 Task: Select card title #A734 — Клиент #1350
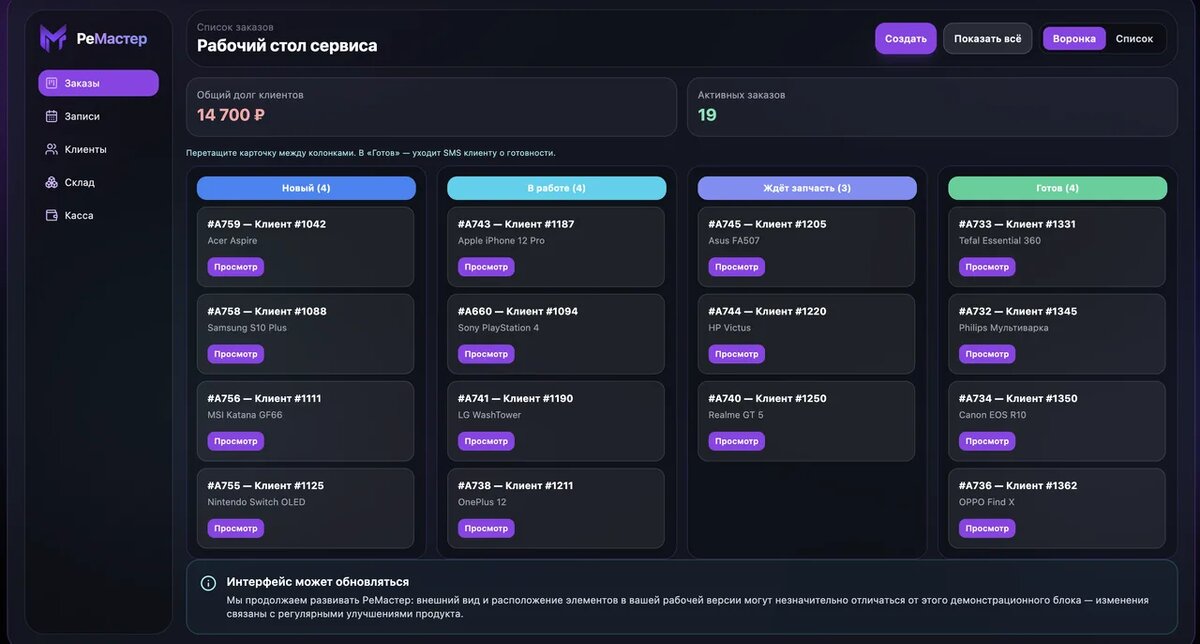coord(1018,398)
